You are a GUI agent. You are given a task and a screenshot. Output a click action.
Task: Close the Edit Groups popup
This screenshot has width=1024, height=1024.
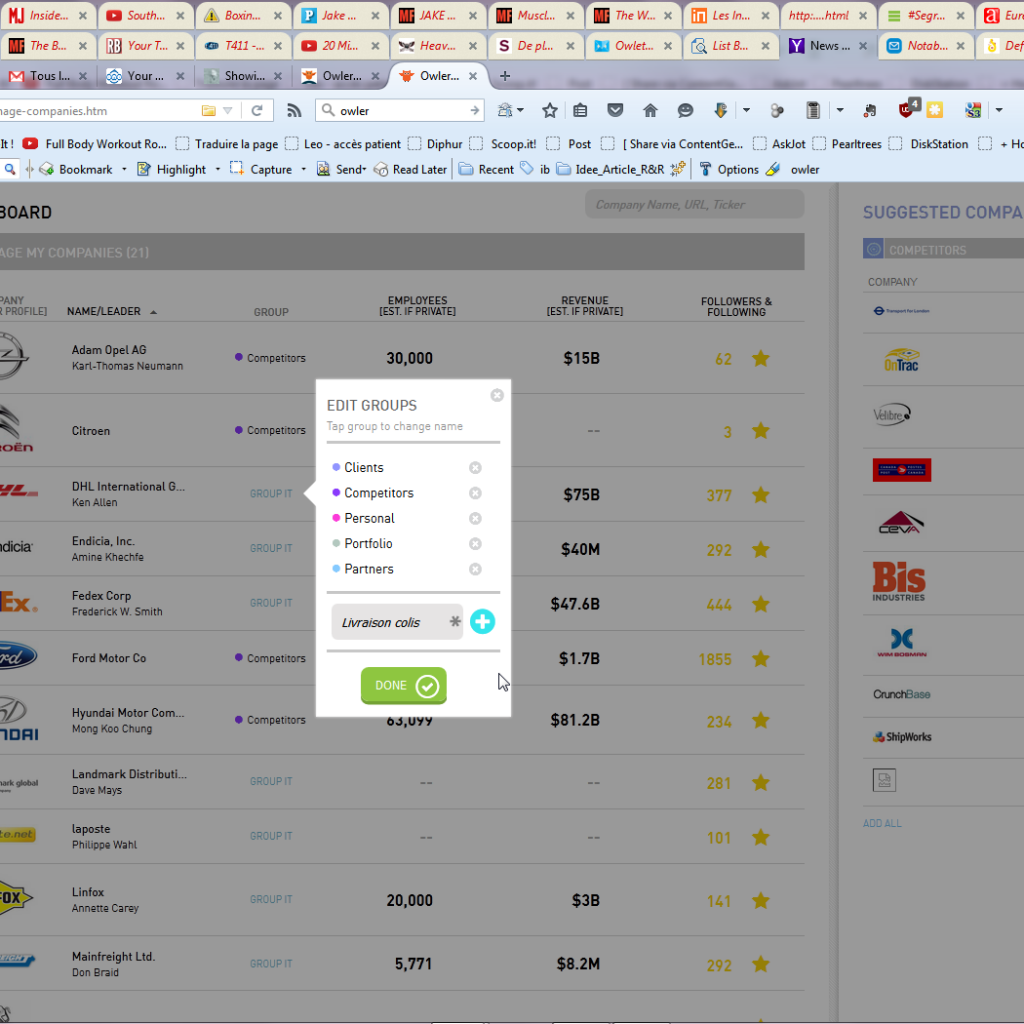click(x=497, y=395)
